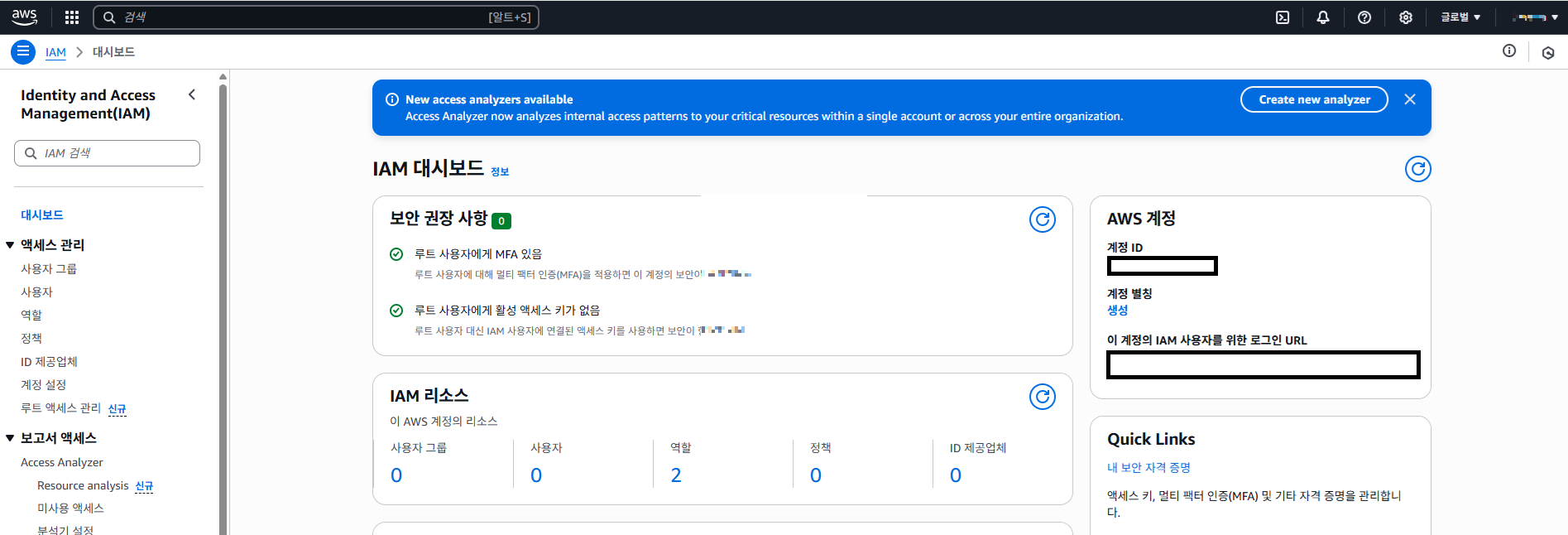This screenshot has width=1568, height=535.
Task: Click 루트 사용자에게 활성 액세스 키가 없음 text
Action: coord(507,311)
